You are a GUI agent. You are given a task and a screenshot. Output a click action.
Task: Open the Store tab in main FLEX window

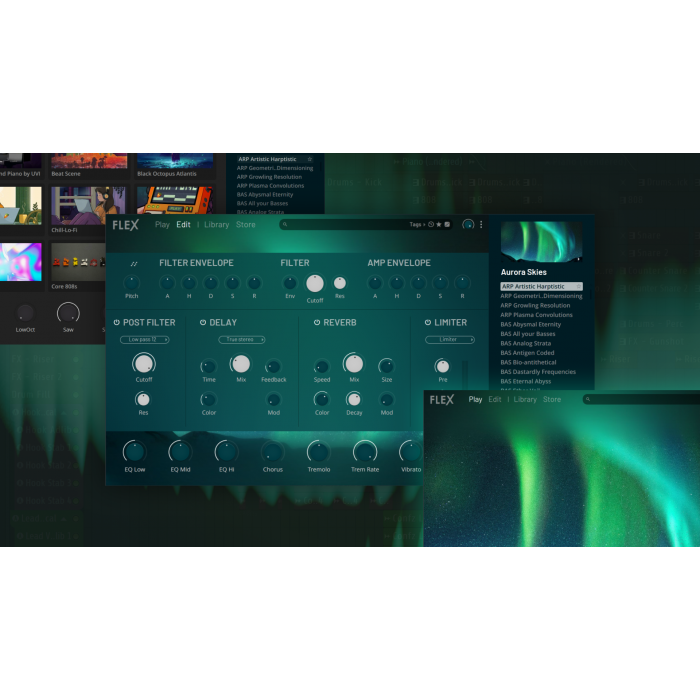[246, 225]
